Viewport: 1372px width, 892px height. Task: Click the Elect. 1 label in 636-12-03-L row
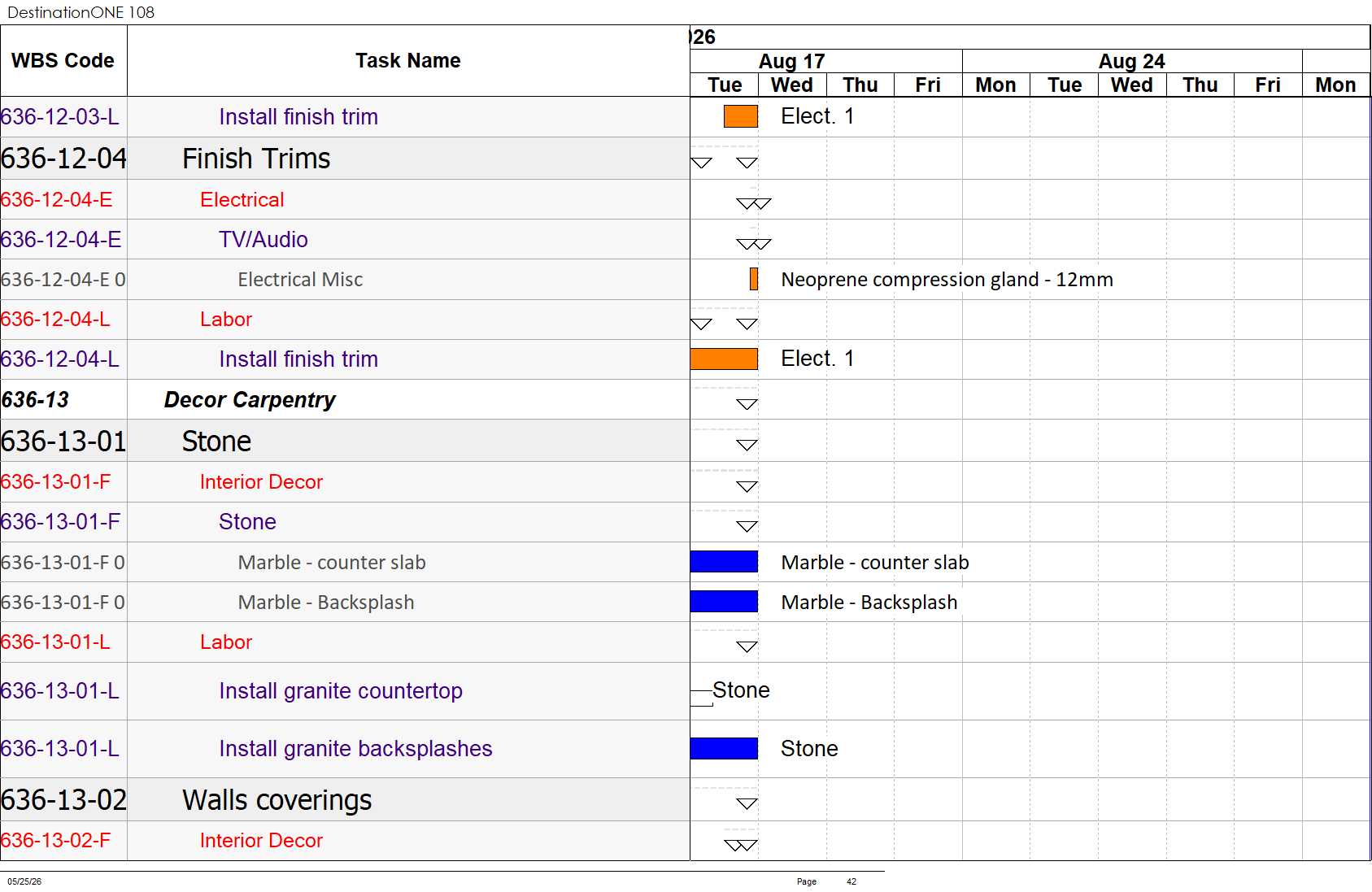[x=817, y=116]
